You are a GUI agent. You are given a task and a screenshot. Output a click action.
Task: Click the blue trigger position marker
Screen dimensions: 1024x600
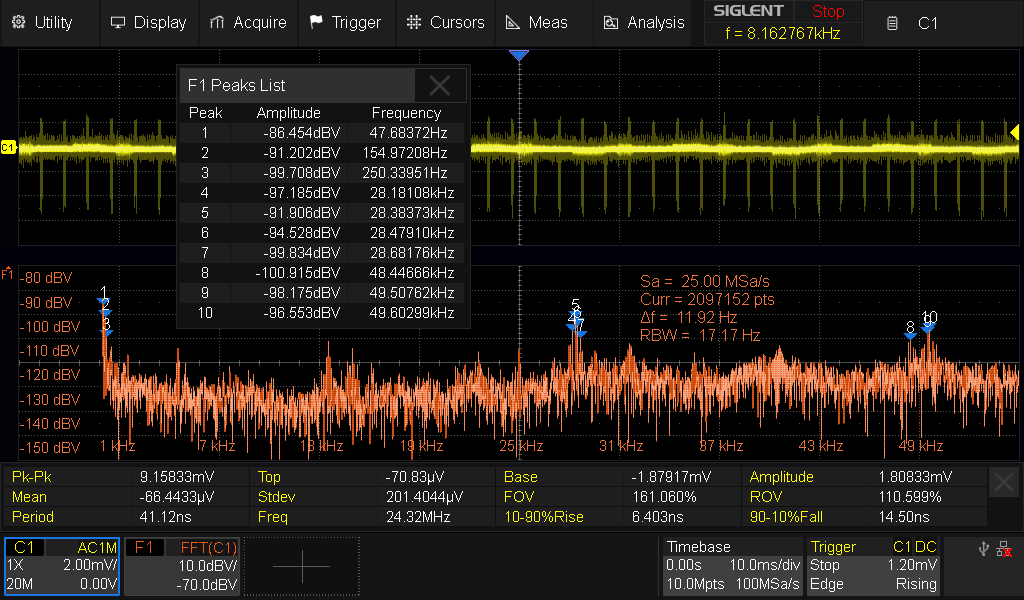point(518,56)
